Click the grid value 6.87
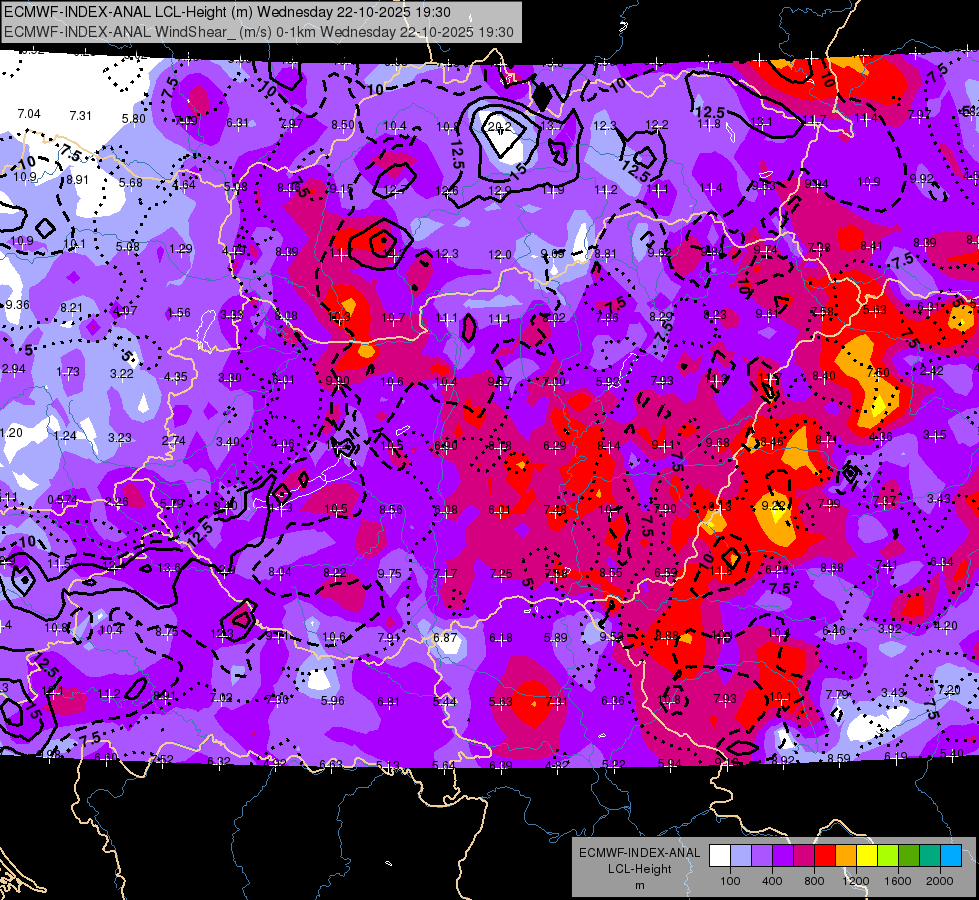The height and width of the screenshot is (900, 979). click(445, 638)
